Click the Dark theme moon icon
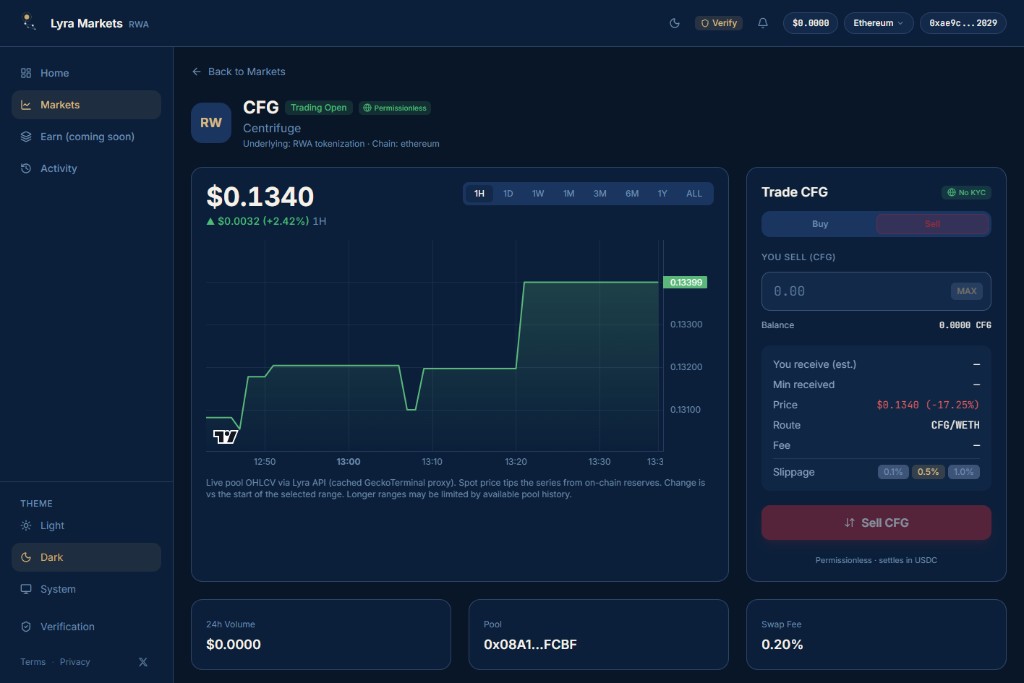Viewport: 1024px width, 683px height. [x=26, y=557]
